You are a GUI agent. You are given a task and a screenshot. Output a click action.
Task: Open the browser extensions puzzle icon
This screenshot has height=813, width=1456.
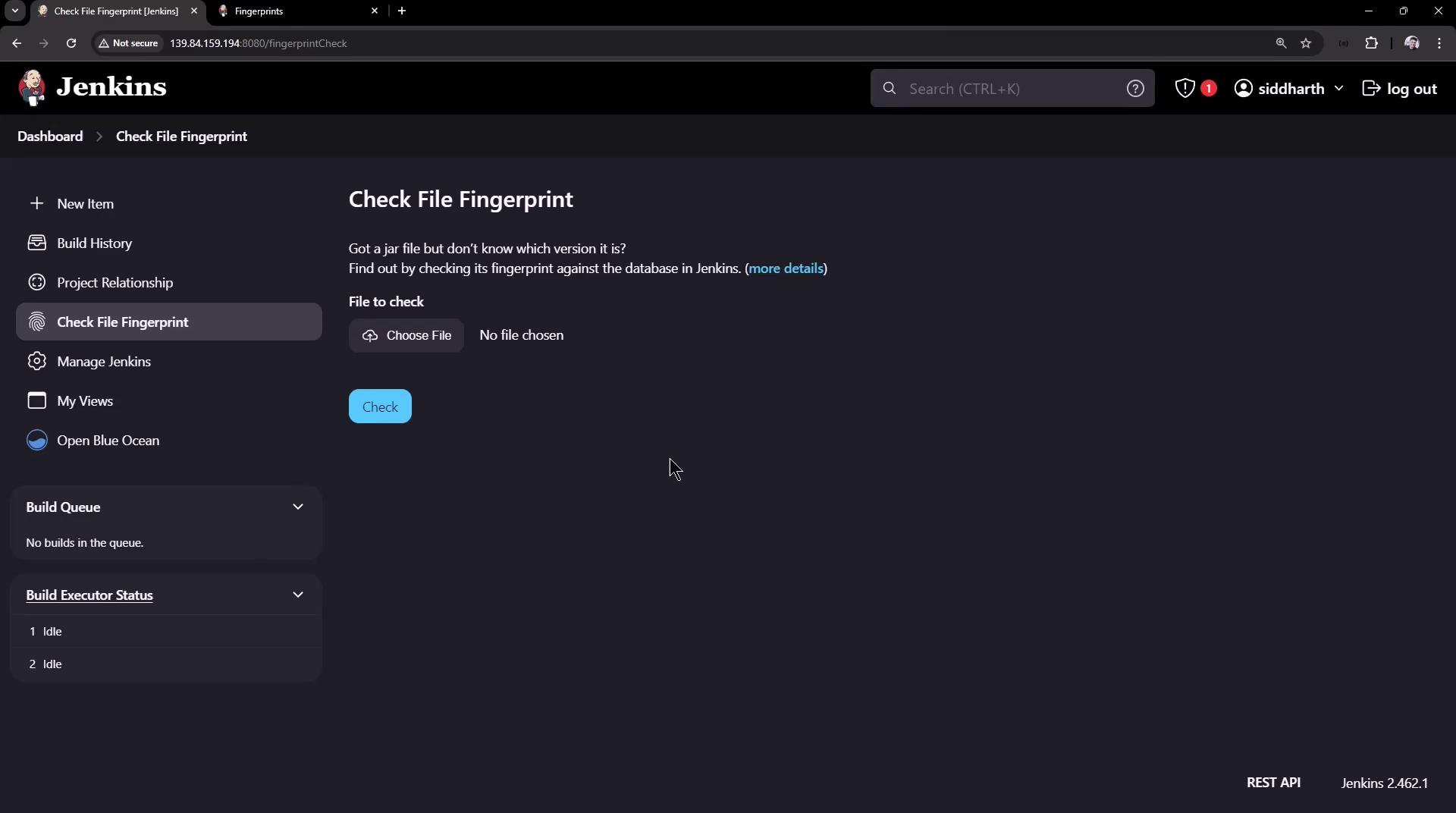1371,43
